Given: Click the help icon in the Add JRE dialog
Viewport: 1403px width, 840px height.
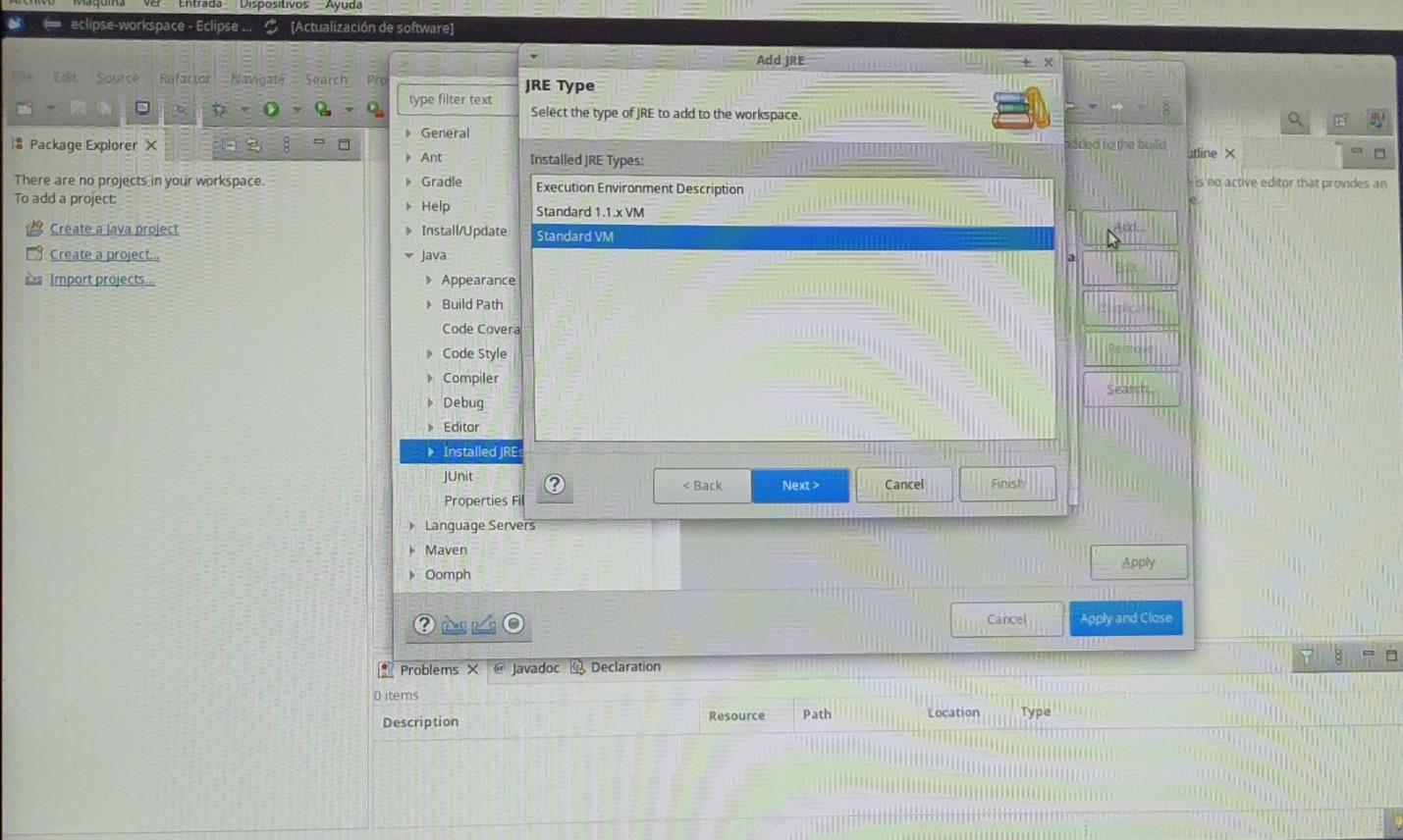Looking at the screenshot, I should click(555, 484).
